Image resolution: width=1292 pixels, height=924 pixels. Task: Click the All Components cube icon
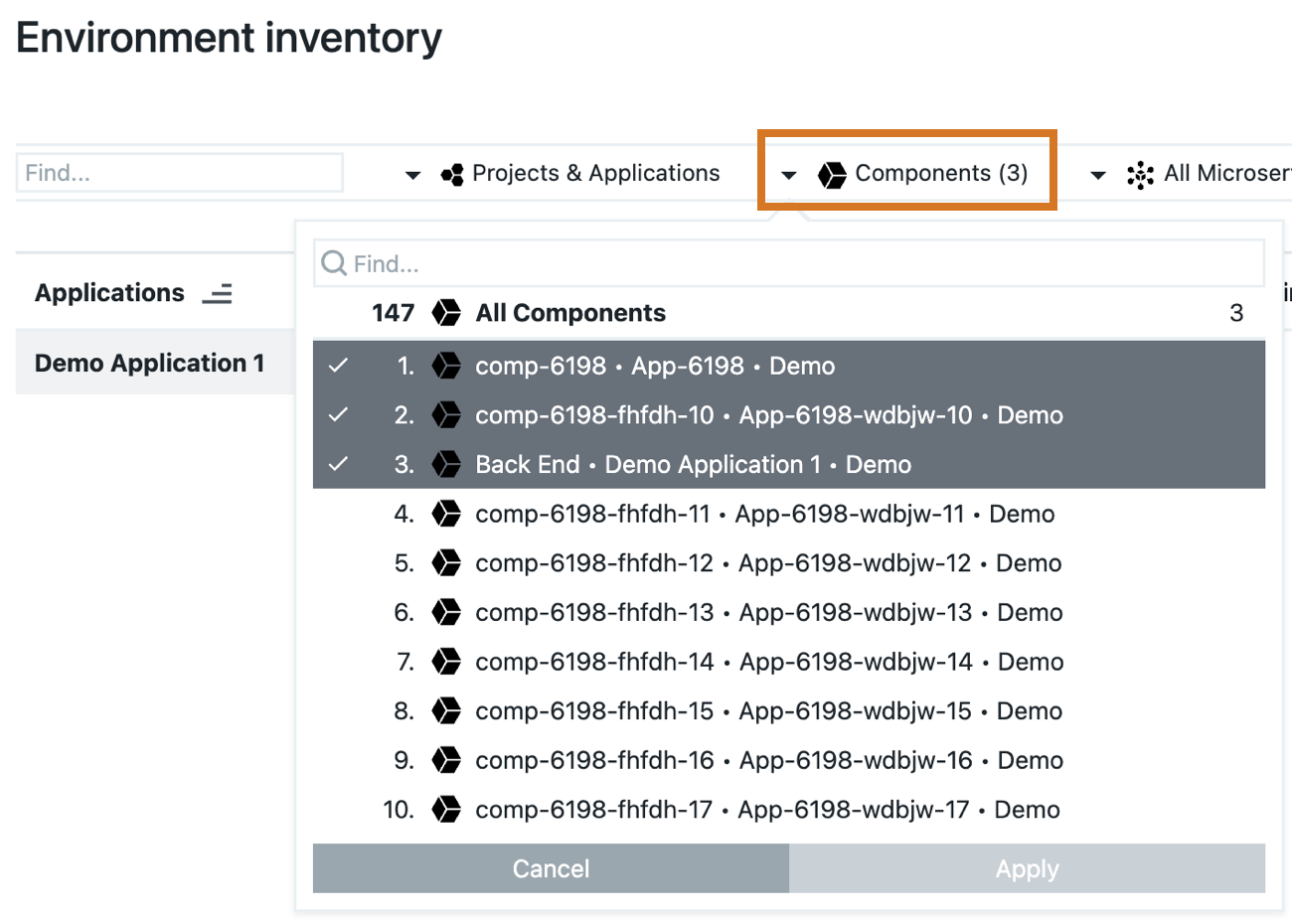[446, 313]
